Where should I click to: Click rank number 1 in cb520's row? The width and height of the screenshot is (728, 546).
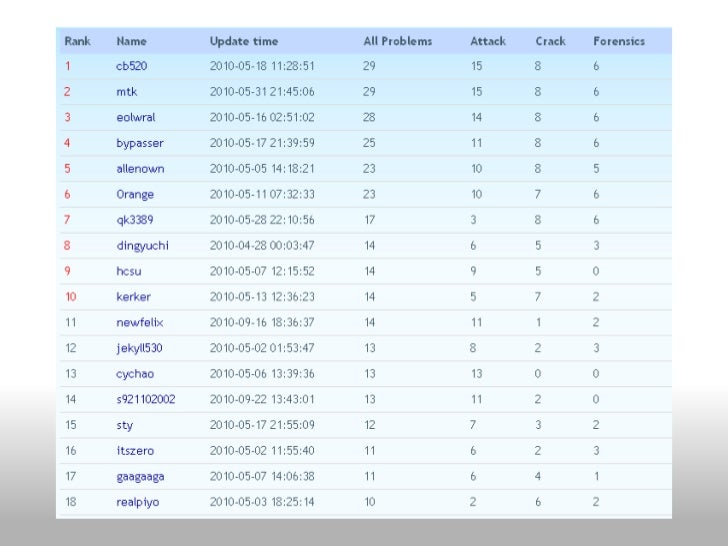(68, 66)
